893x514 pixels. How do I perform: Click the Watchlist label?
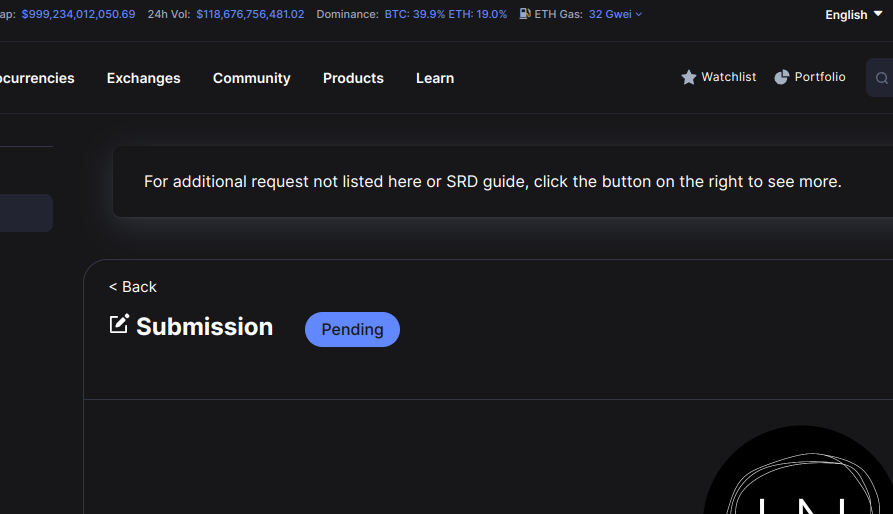coord(728,77)
